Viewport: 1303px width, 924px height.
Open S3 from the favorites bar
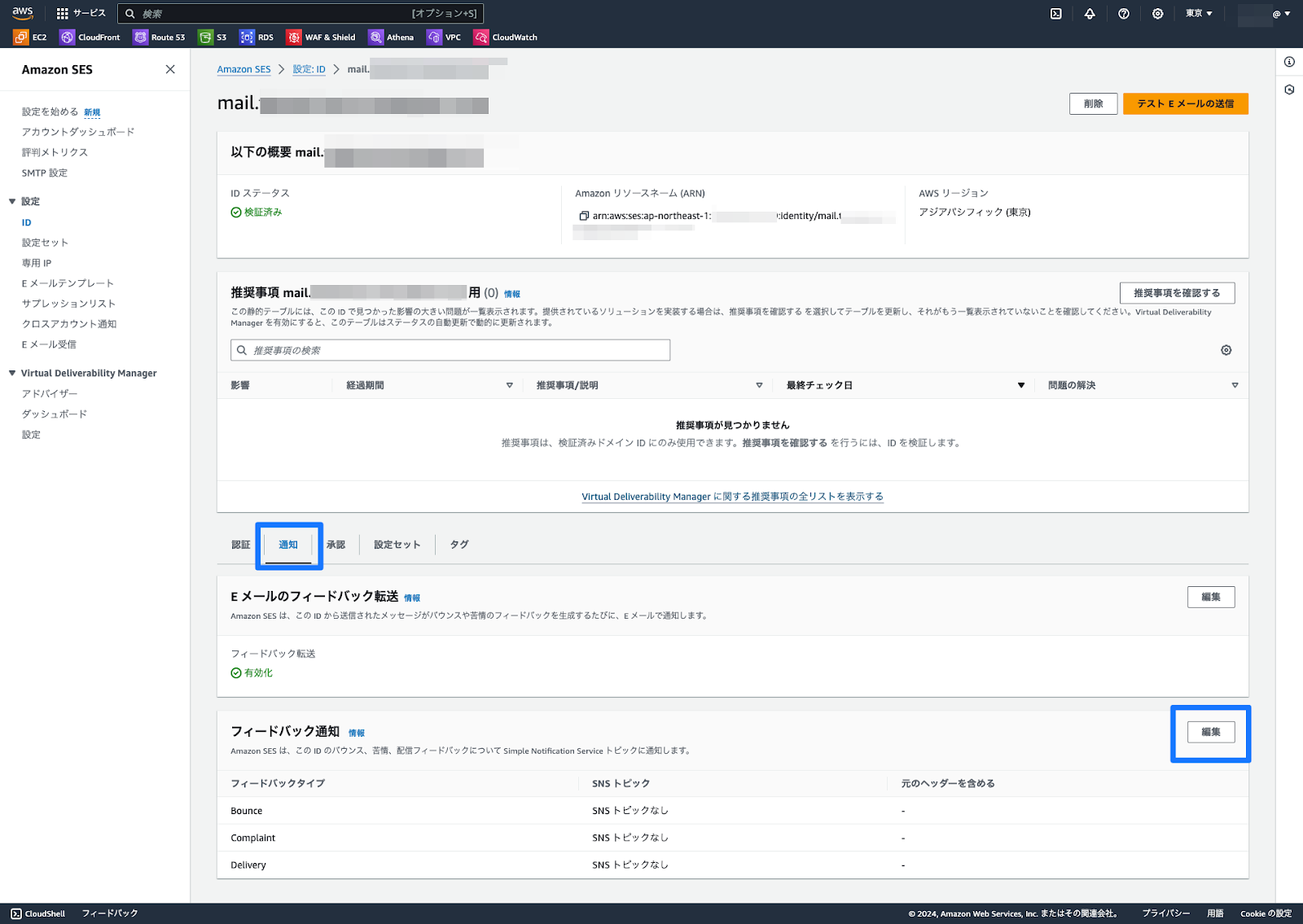coord(213,37)
